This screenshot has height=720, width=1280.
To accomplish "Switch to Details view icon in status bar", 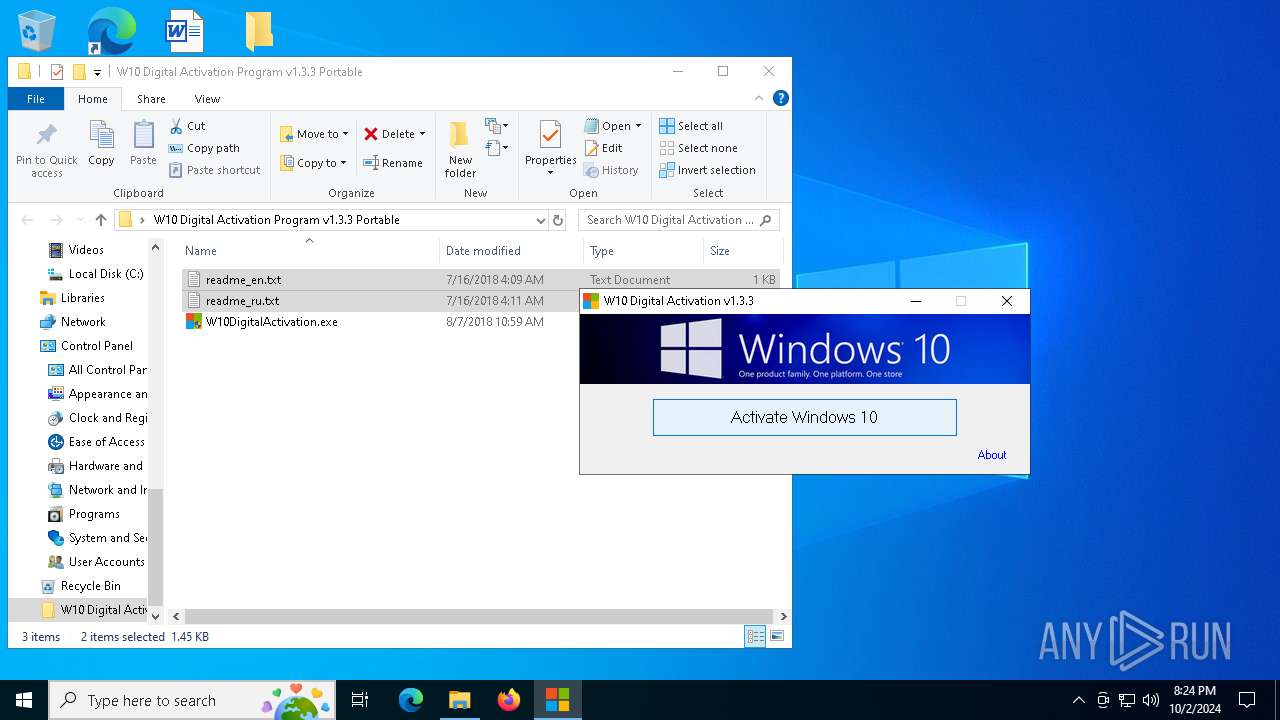I will click(x=756, y=636).
